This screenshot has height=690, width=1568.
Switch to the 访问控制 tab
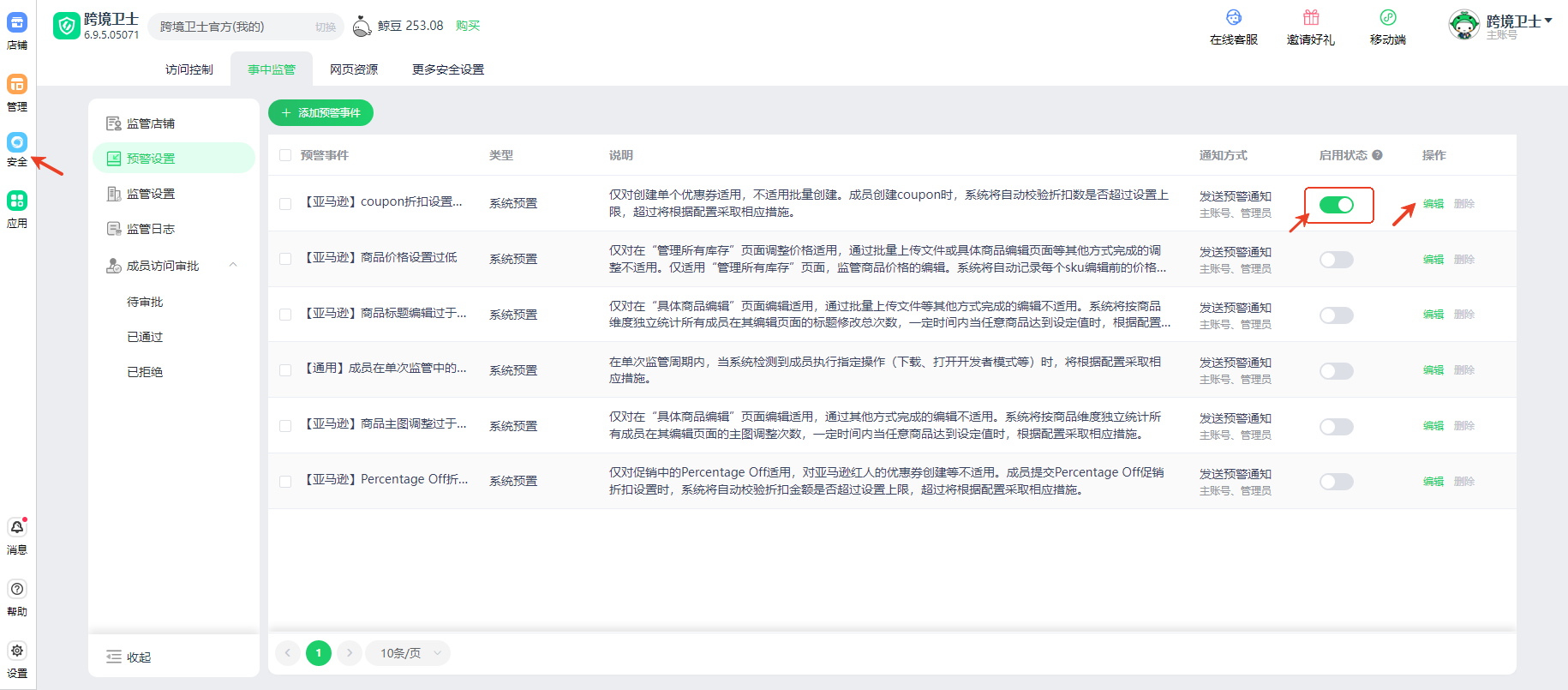point(189,69)
